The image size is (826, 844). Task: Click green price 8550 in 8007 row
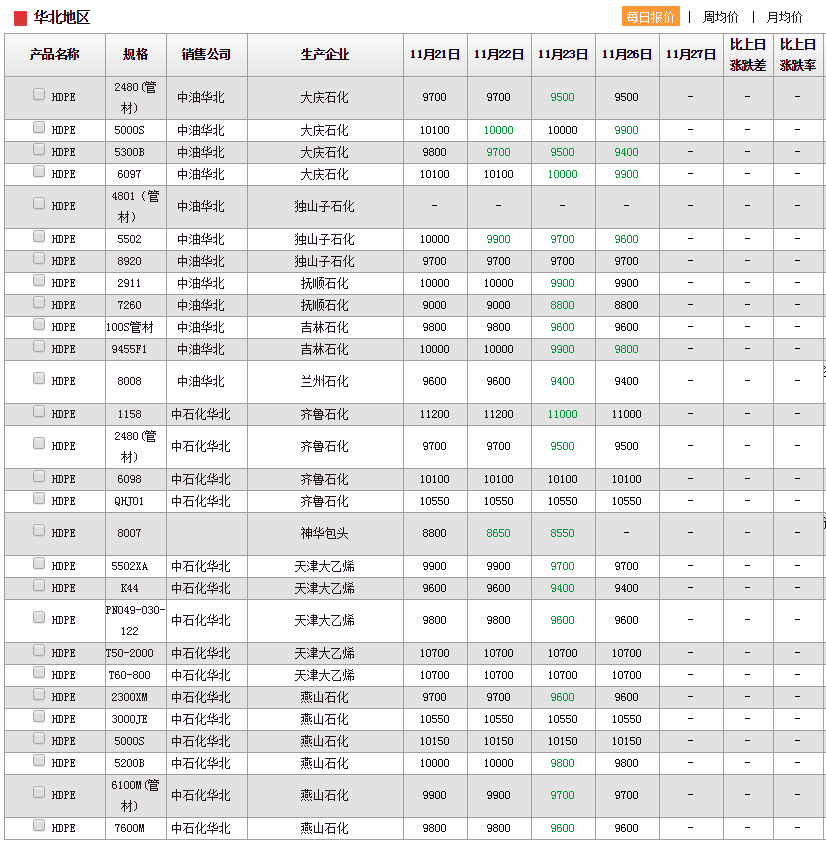pyautogui.click(x=562, y=533)
